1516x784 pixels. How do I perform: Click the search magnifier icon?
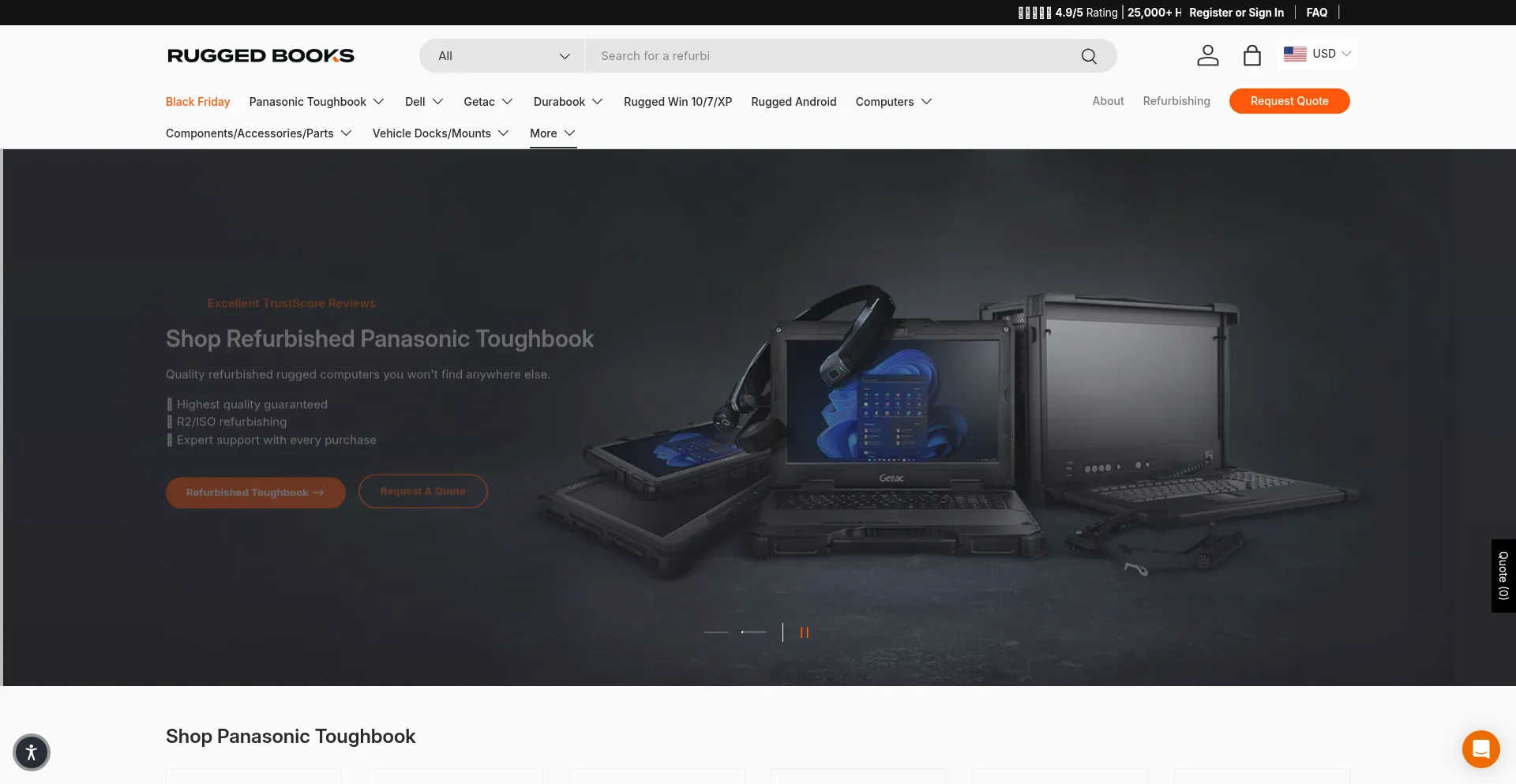[1089, 56]
